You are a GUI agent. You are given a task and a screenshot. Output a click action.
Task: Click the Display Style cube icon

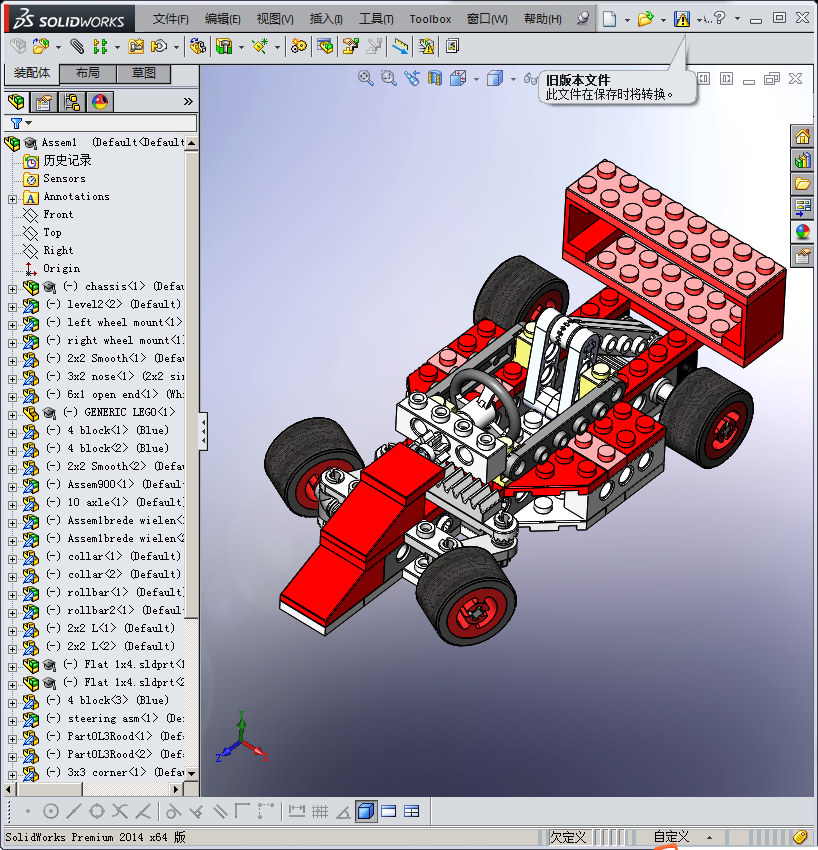(495, 79)
